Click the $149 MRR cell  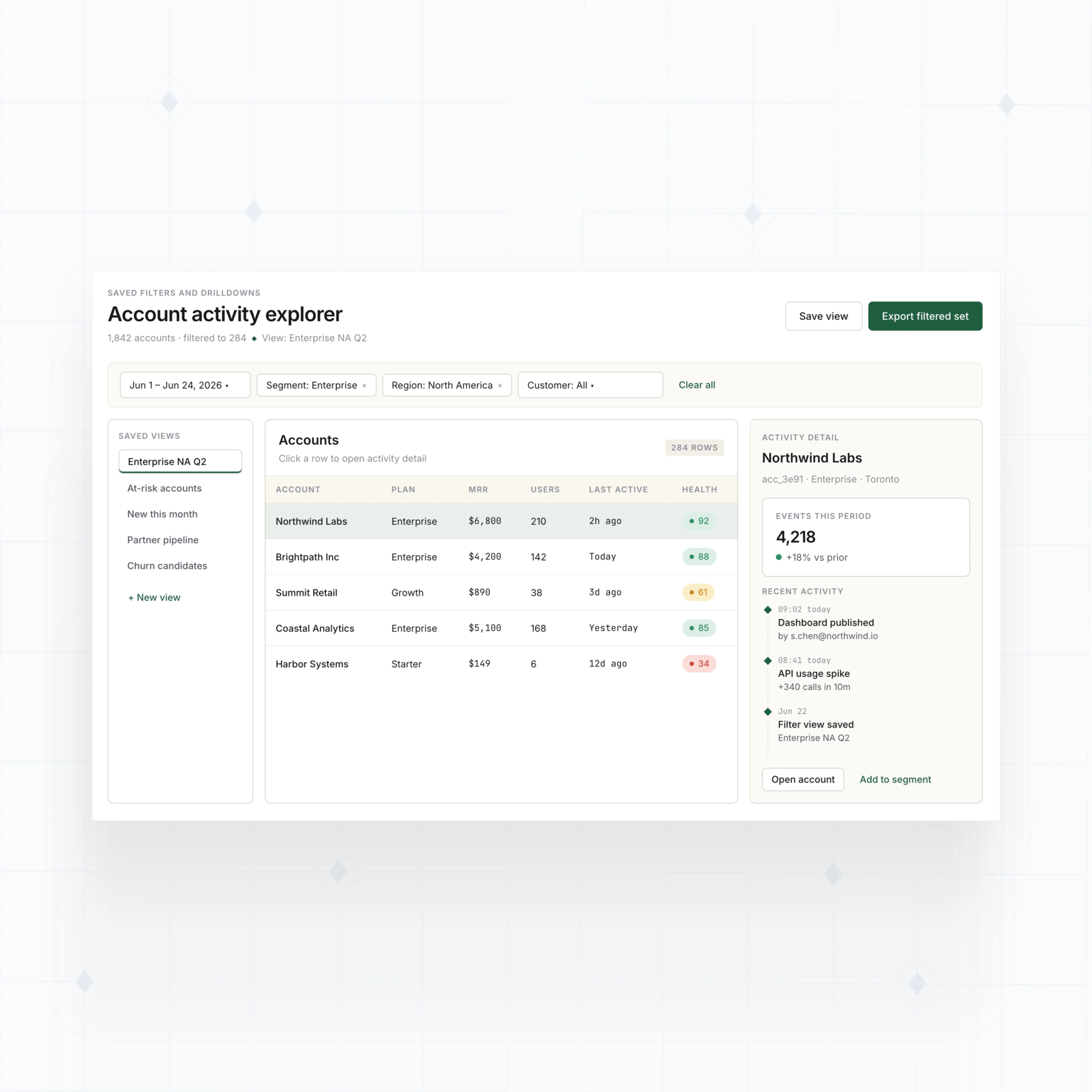tap(479, 664)
